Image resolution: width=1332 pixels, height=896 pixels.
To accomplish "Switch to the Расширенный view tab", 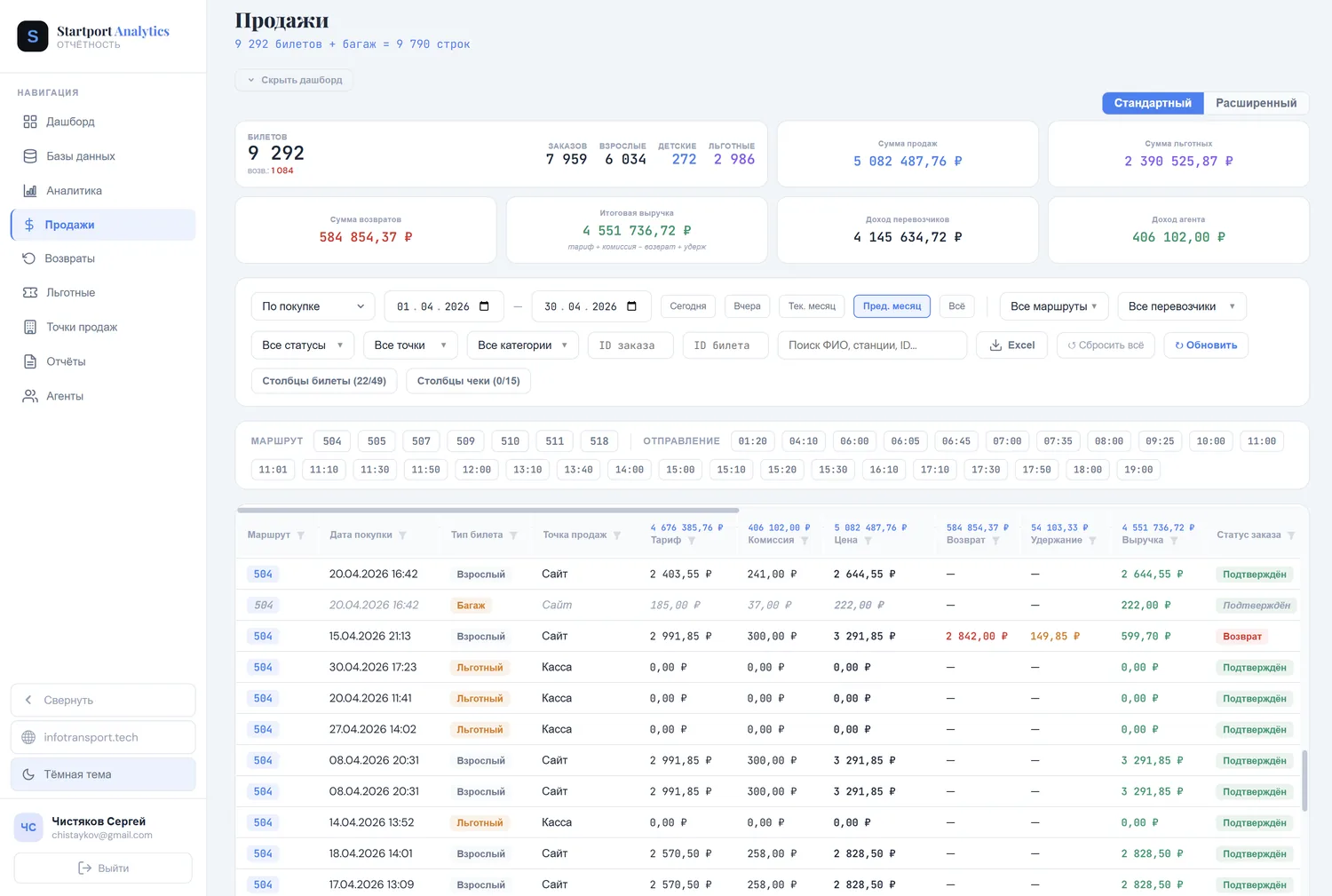I will tap(1256, 103).
